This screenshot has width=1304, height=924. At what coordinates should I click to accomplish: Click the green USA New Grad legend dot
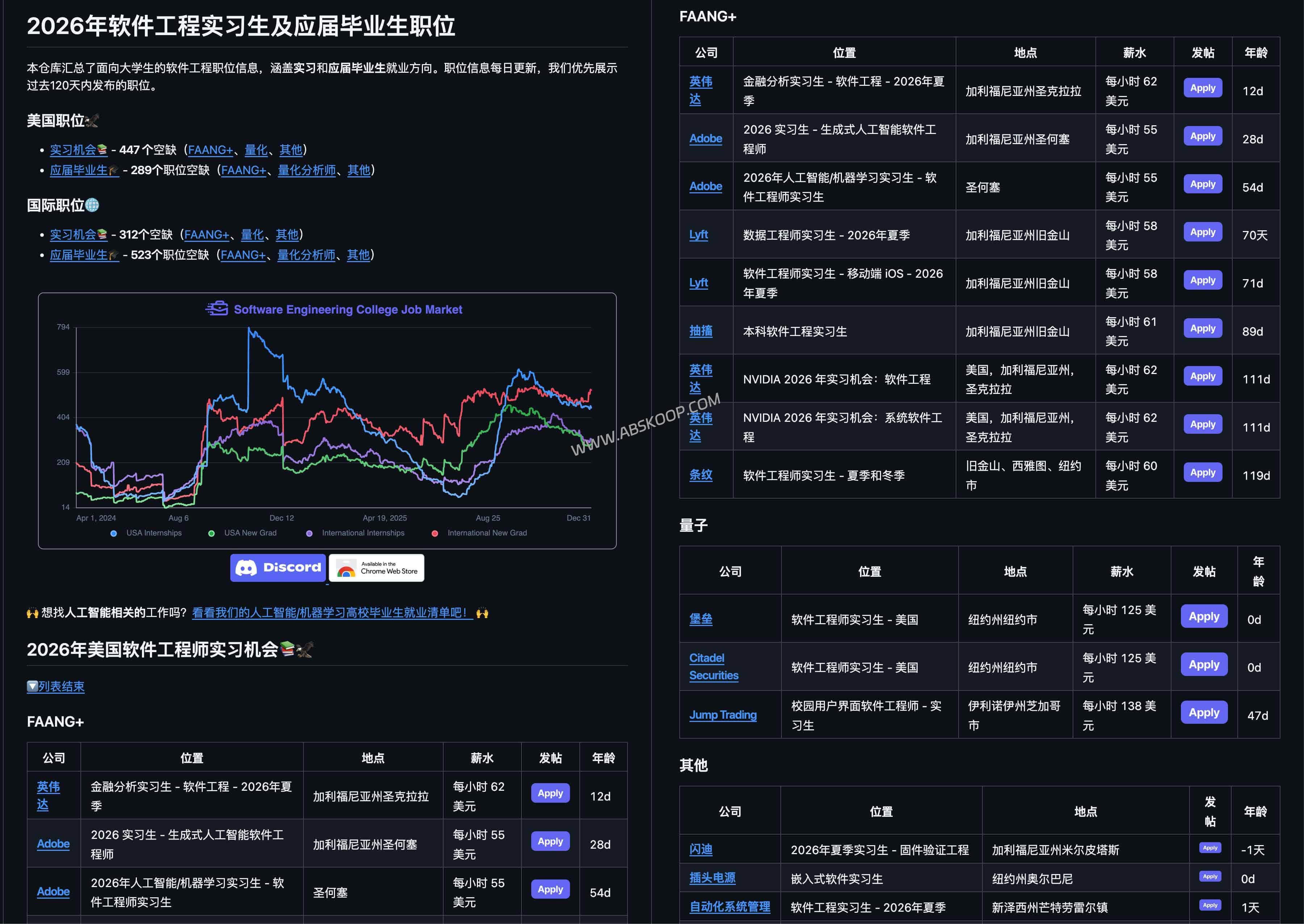click(211, 533)
